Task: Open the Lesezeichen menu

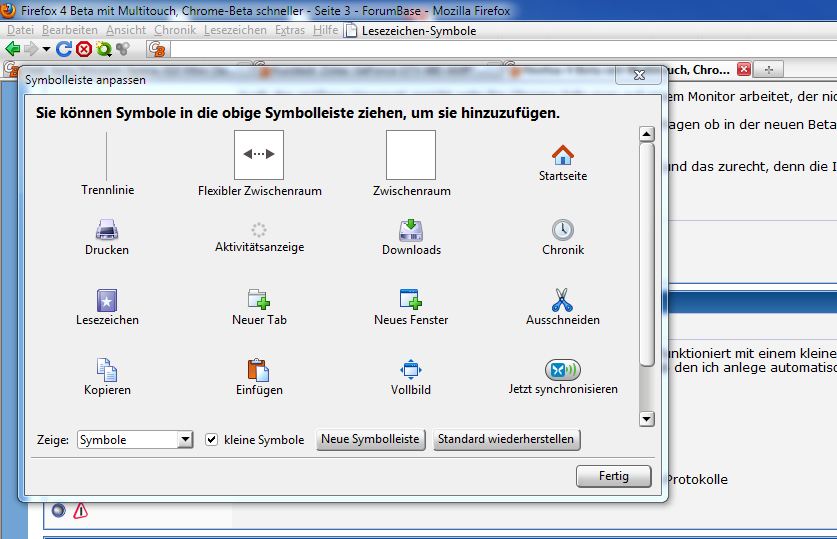Action: (235, 30)
